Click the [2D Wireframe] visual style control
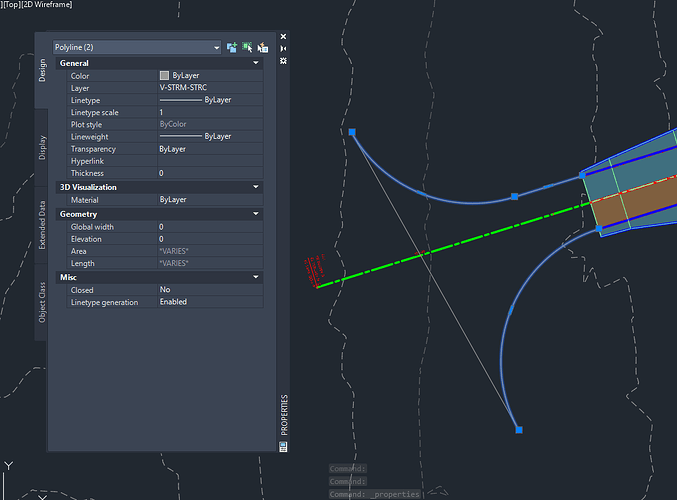 click(46, 4)
